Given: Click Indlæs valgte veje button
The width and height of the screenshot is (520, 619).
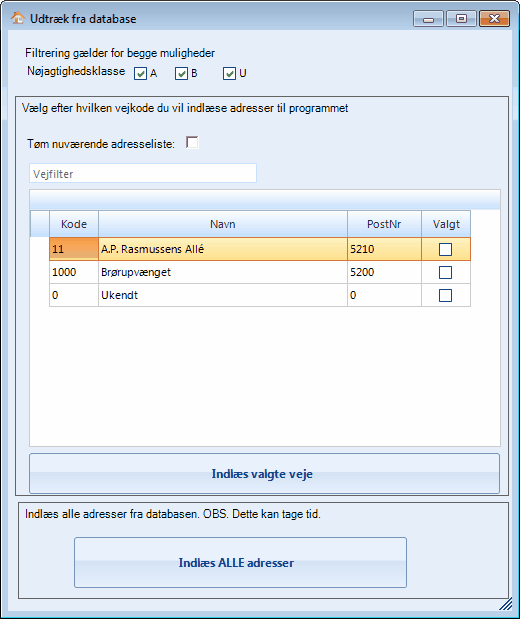Looking at the screenshot, I should (x=264, y=474).
